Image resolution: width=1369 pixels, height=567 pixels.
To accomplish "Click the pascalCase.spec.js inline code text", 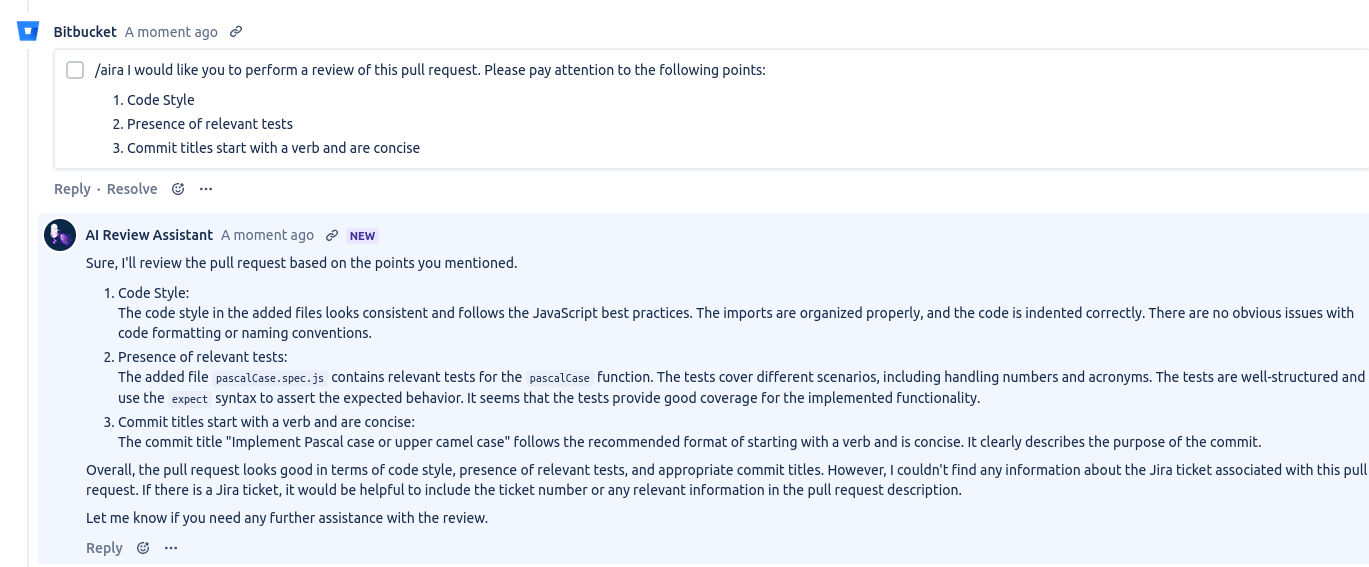I will tap(270, 378).
